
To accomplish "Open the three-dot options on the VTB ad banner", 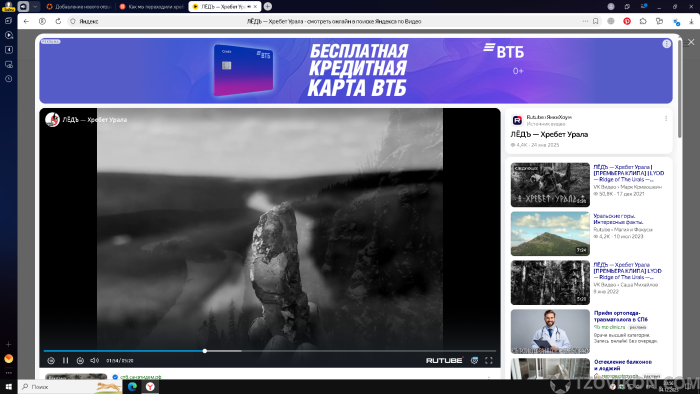I will (x=667, y=44).
